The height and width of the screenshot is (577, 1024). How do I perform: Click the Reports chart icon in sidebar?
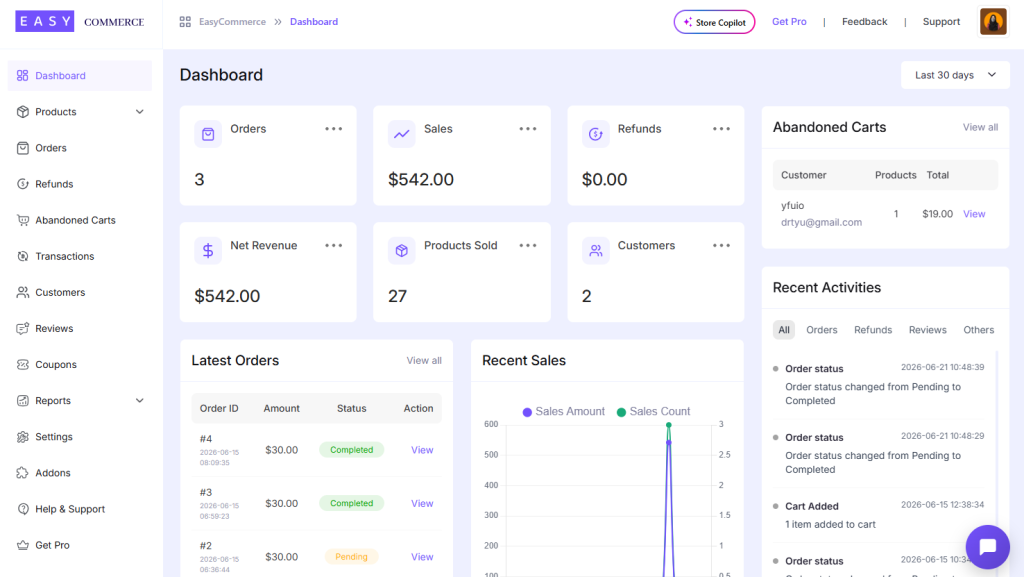(23, 401)
